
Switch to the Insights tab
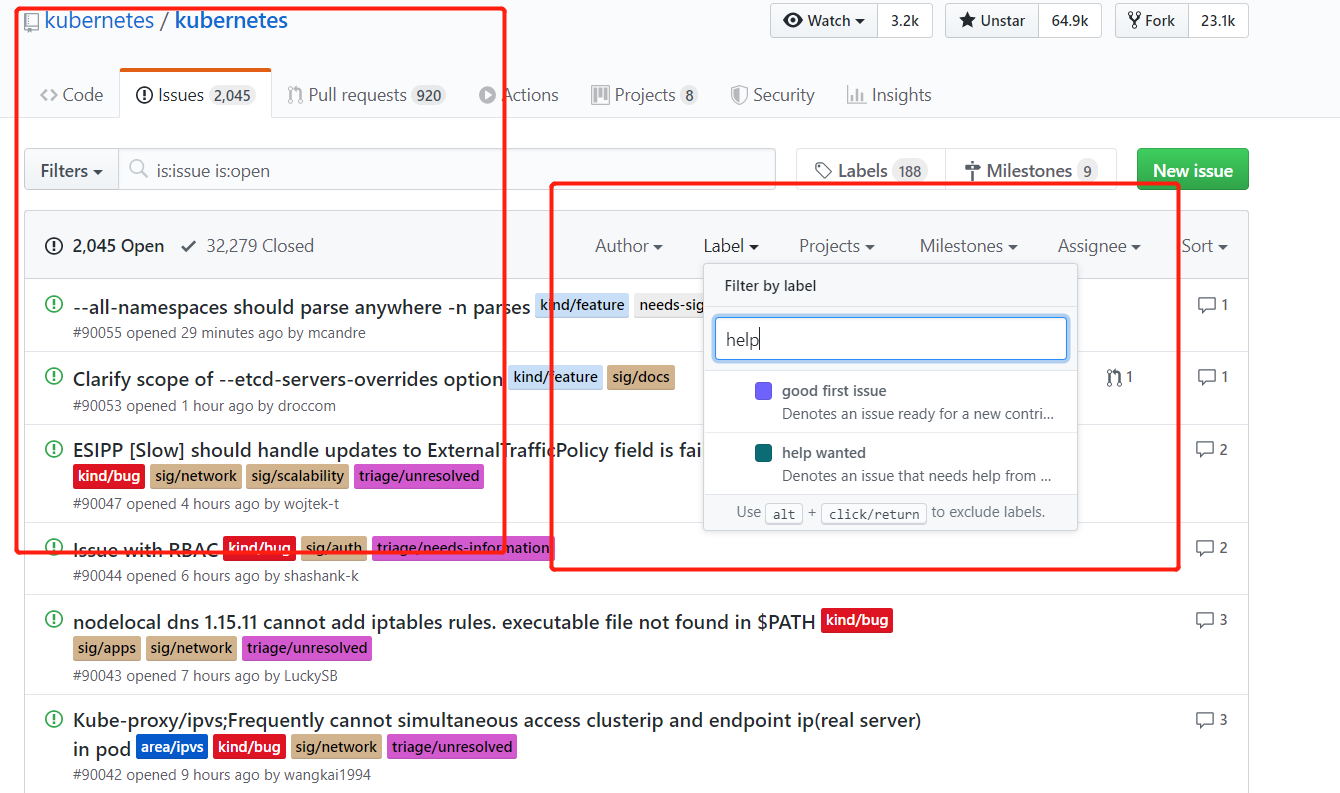click(x=889, y=95)
